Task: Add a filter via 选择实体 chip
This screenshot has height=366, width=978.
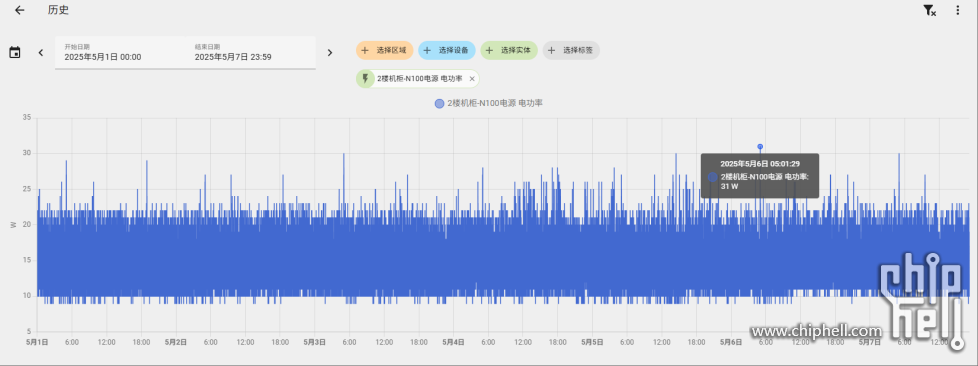Action: (x=509, y=51)
